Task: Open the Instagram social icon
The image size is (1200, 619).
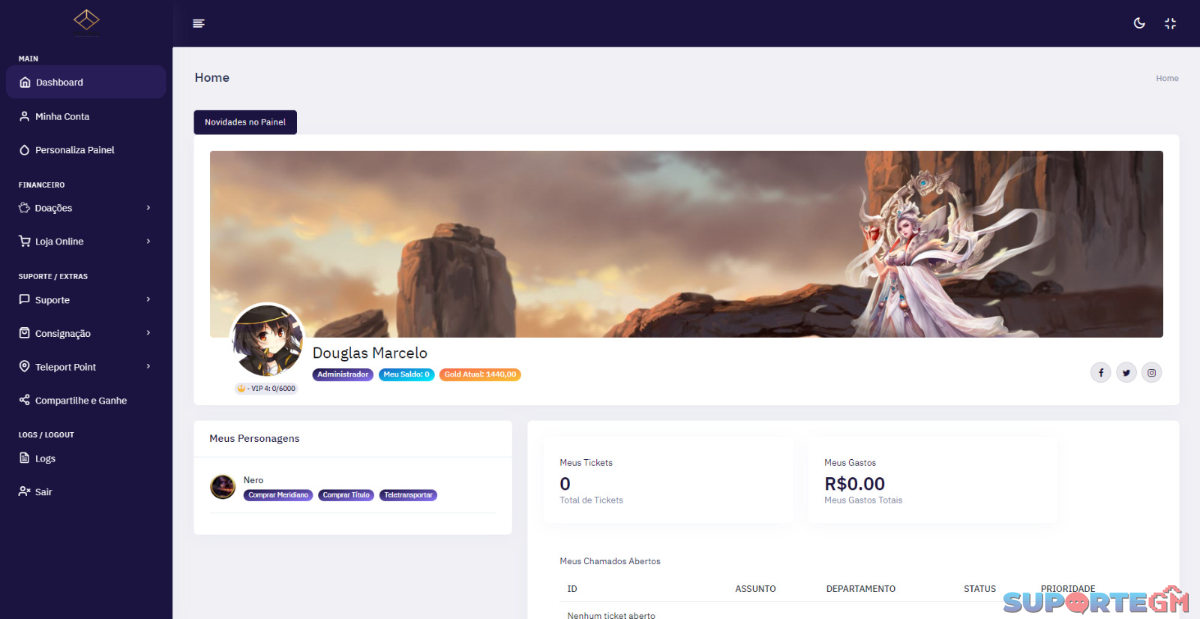Action: [1152, 373]
